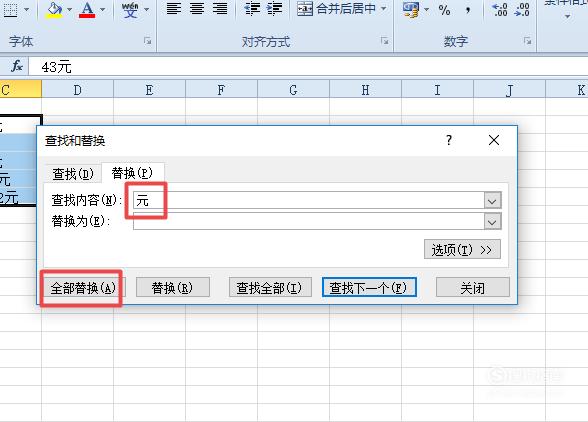This screenshot has height=422, width=588.
Task: Click the formula bar showing 43元
Action: click(308, 67)
